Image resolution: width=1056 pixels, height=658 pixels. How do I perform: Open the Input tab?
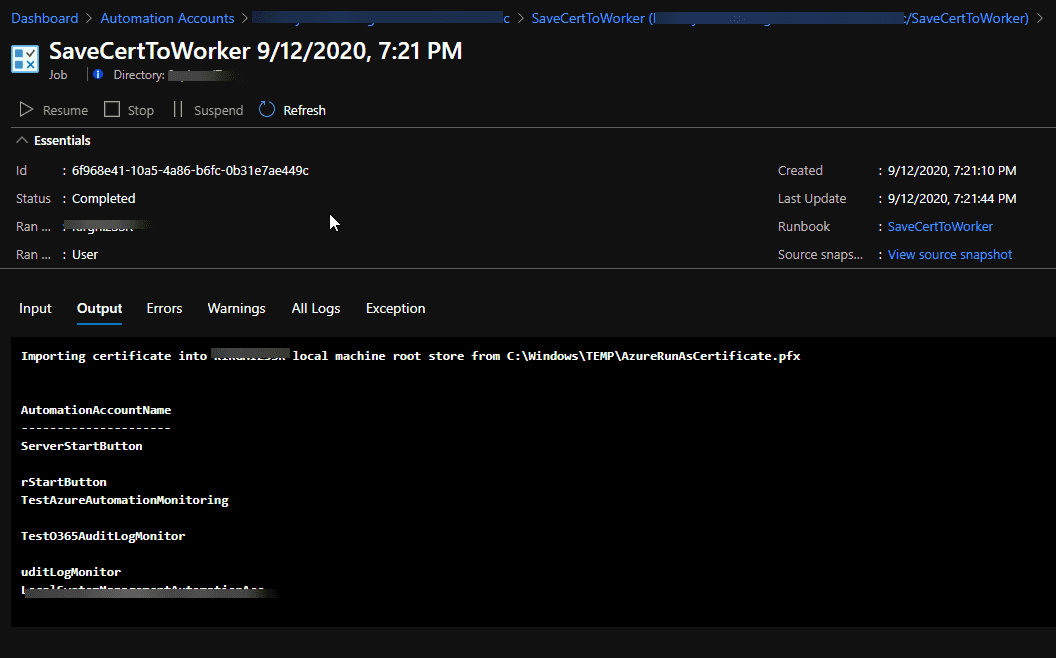coord(35,308)
